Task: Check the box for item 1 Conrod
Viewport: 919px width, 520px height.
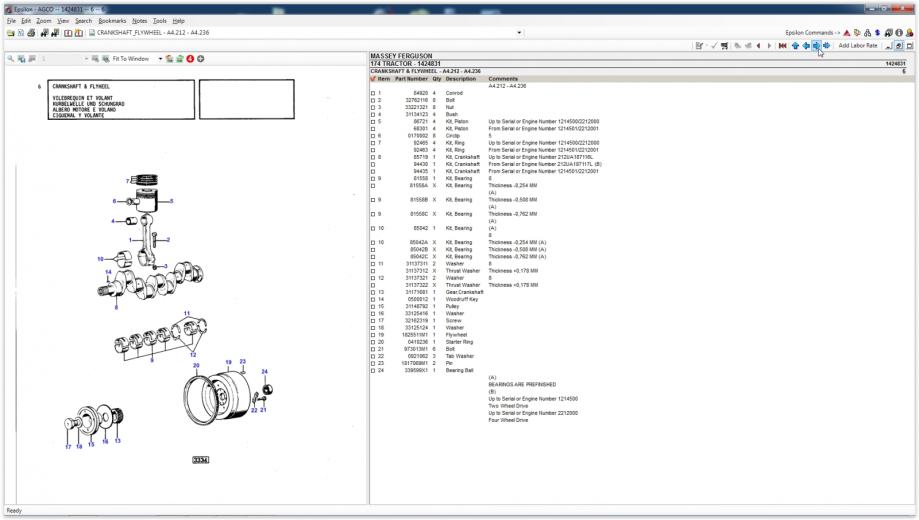Action: (373, 93)
